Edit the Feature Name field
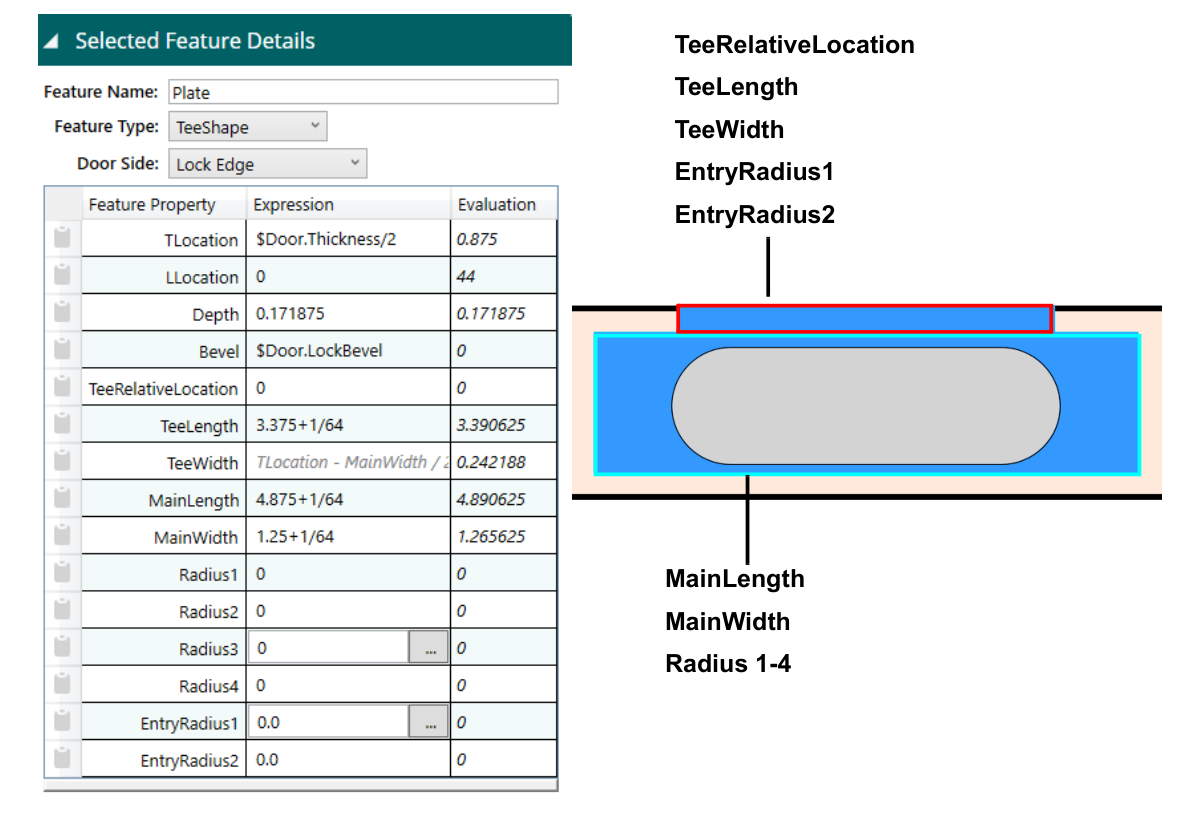Screen dimensions: 1178x820 point(363,92)
